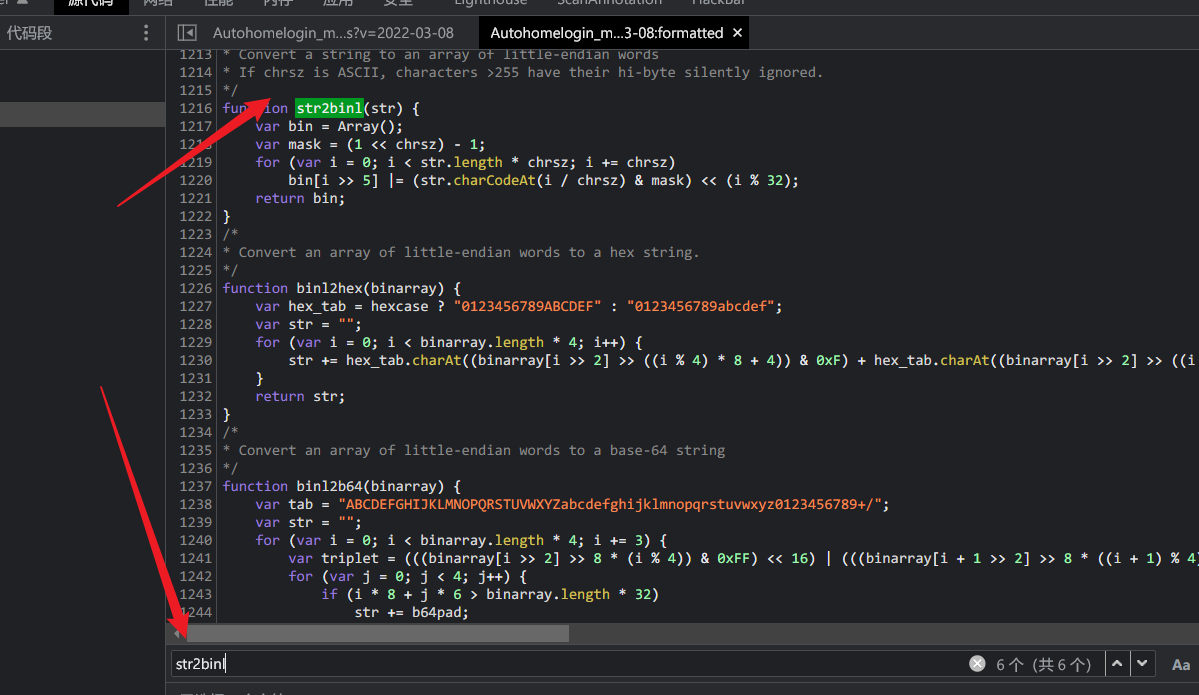Click 'return str;' statement on line 1232

[x=300, y=396]
